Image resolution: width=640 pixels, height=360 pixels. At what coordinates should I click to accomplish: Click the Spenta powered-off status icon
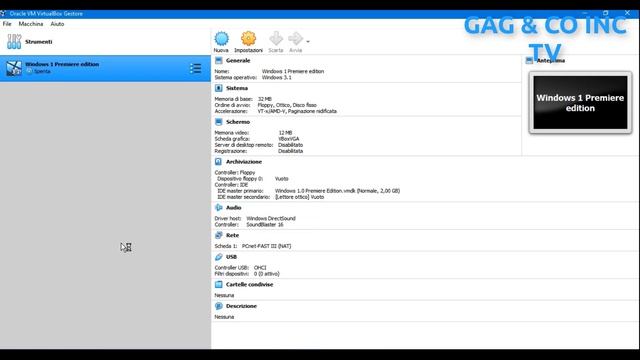coord(29,71)
